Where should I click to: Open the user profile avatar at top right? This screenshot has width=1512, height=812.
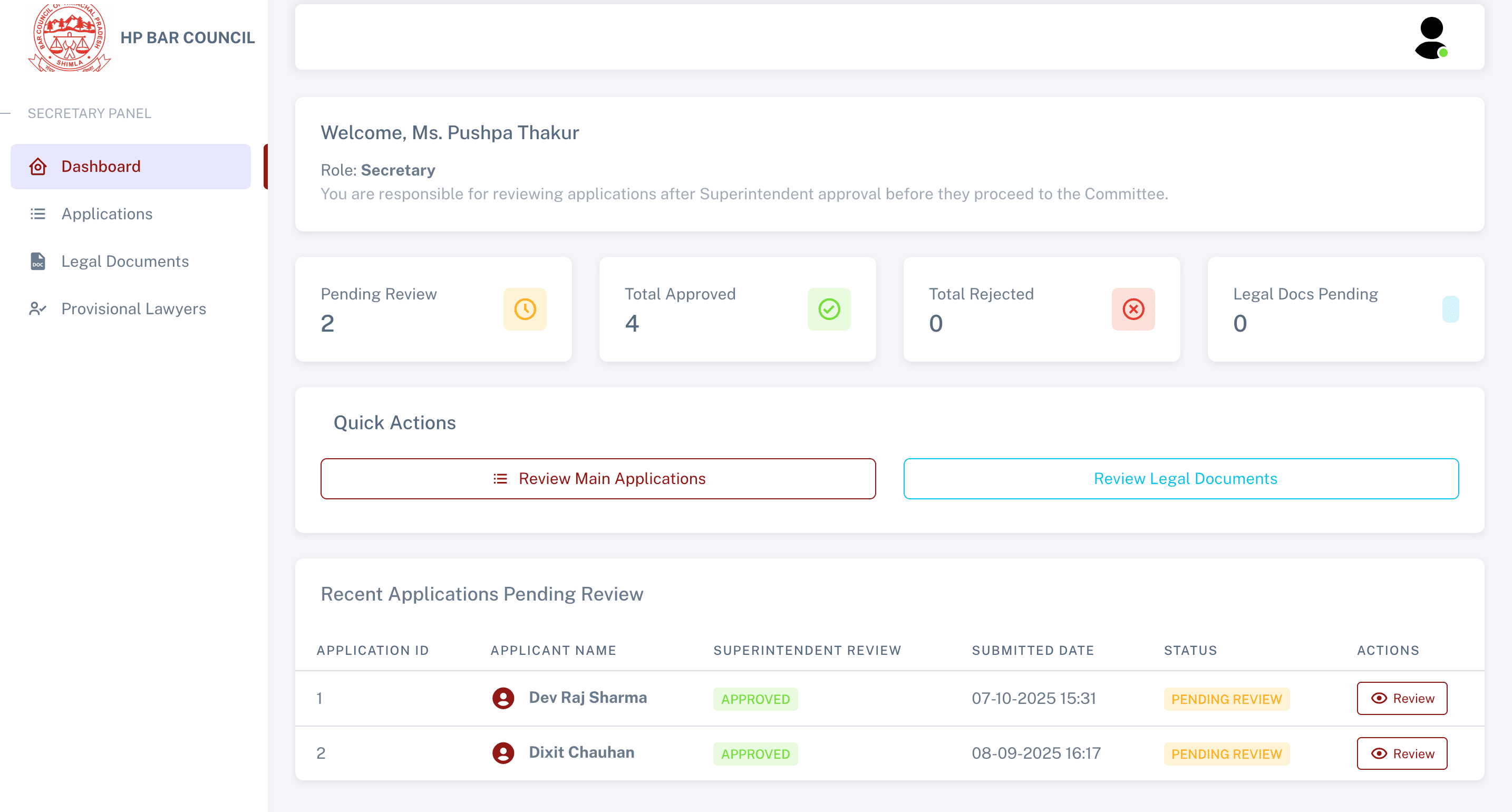[1431, 37]
